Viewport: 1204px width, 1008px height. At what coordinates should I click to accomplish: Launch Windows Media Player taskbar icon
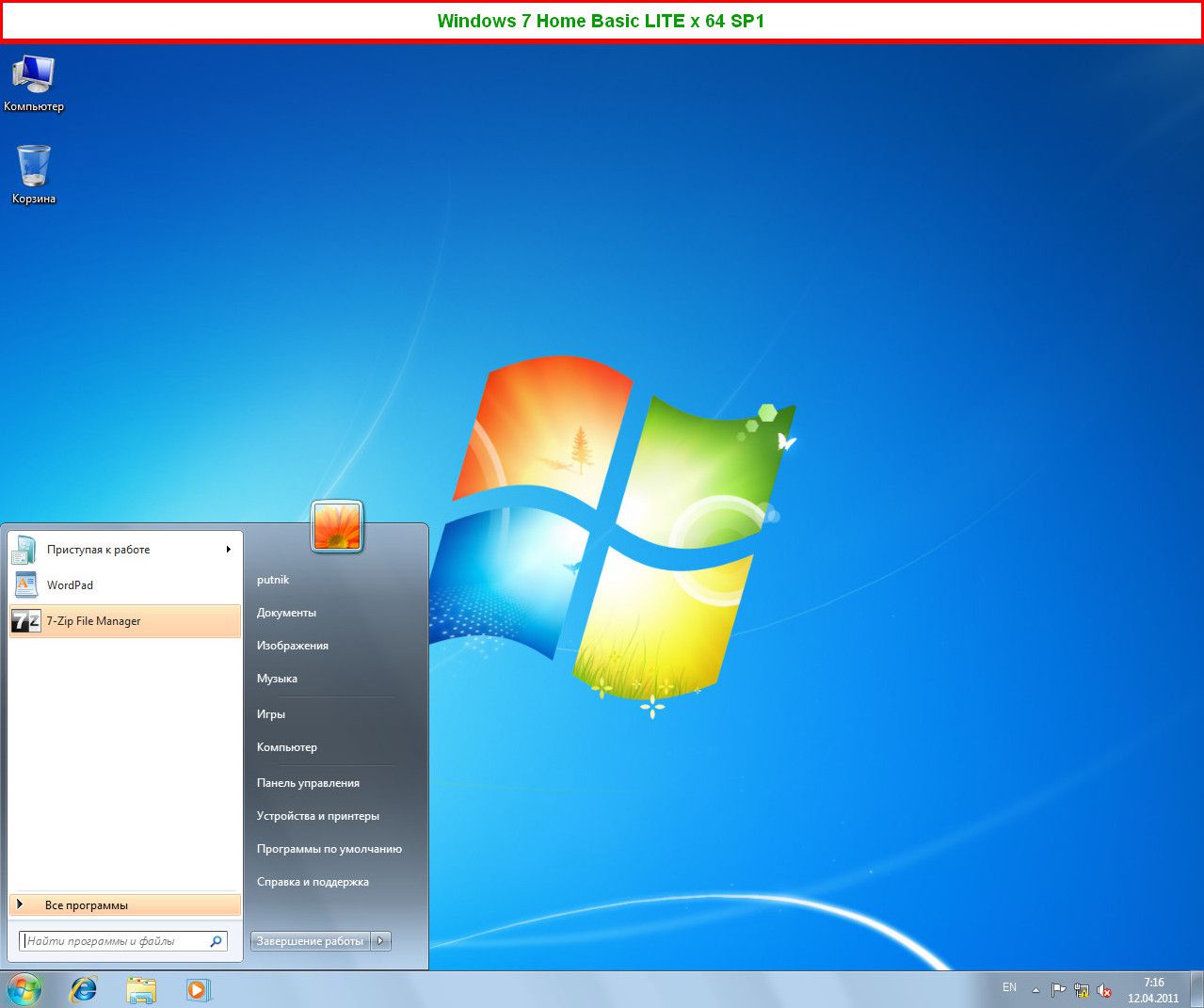coord(198,990)
